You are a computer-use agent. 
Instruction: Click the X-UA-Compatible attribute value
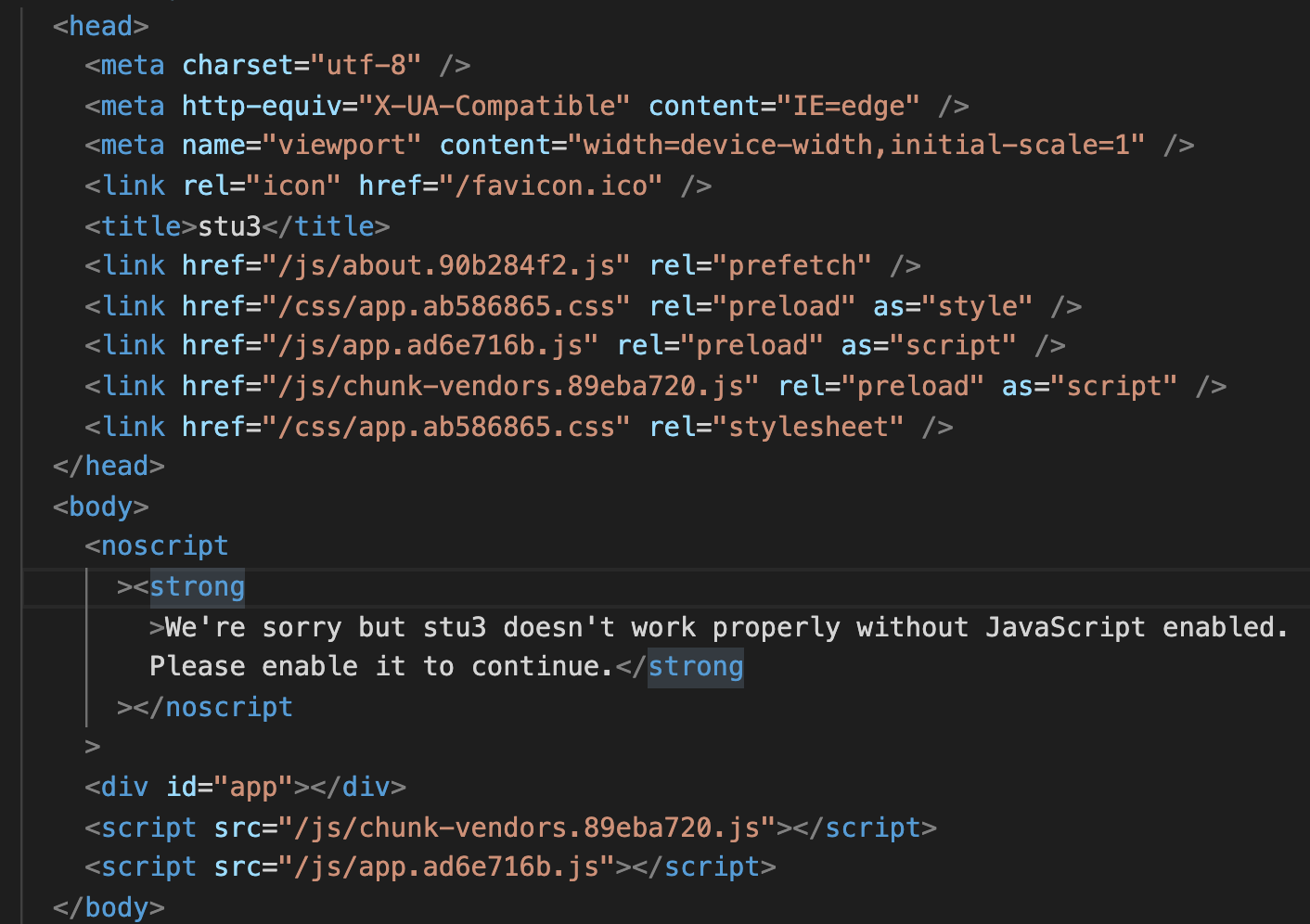(x=495, y=106)
